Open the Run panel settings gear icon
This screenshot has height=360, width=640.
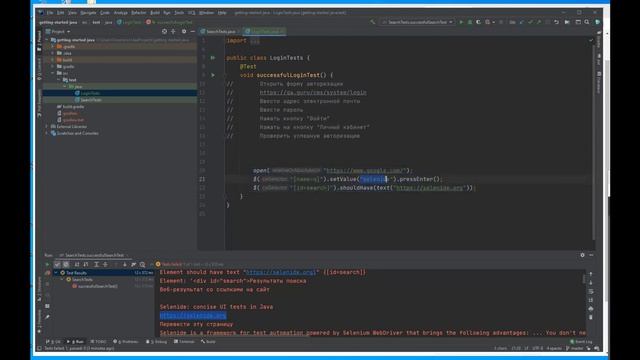[582, 255]
